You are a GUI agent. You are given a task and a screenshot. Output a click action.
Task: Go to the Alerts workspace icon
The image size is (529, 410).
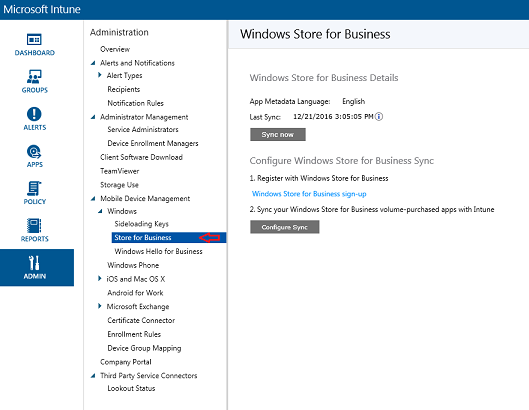pyautogui.click(x=34, y=118)
